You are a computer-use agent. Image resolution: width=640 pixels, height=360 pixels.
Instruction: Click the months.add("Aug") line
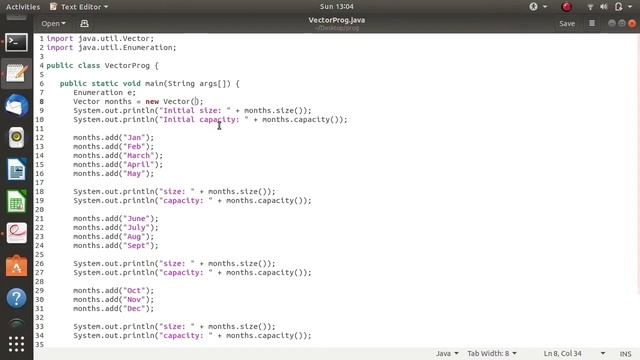[113, 236]
